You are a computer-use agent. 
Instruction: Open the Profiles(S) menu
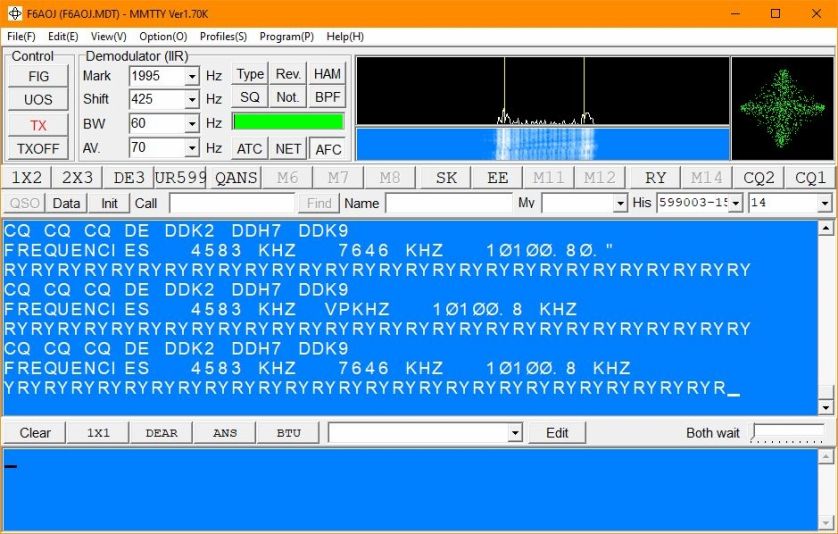pos(223,37)
